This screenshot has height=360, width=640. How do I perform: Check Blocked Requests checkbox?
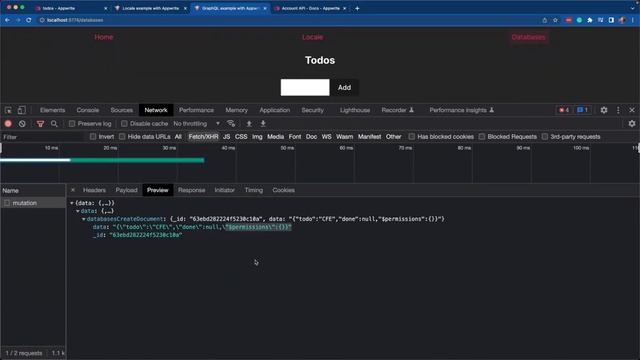[x=482, y=137]
